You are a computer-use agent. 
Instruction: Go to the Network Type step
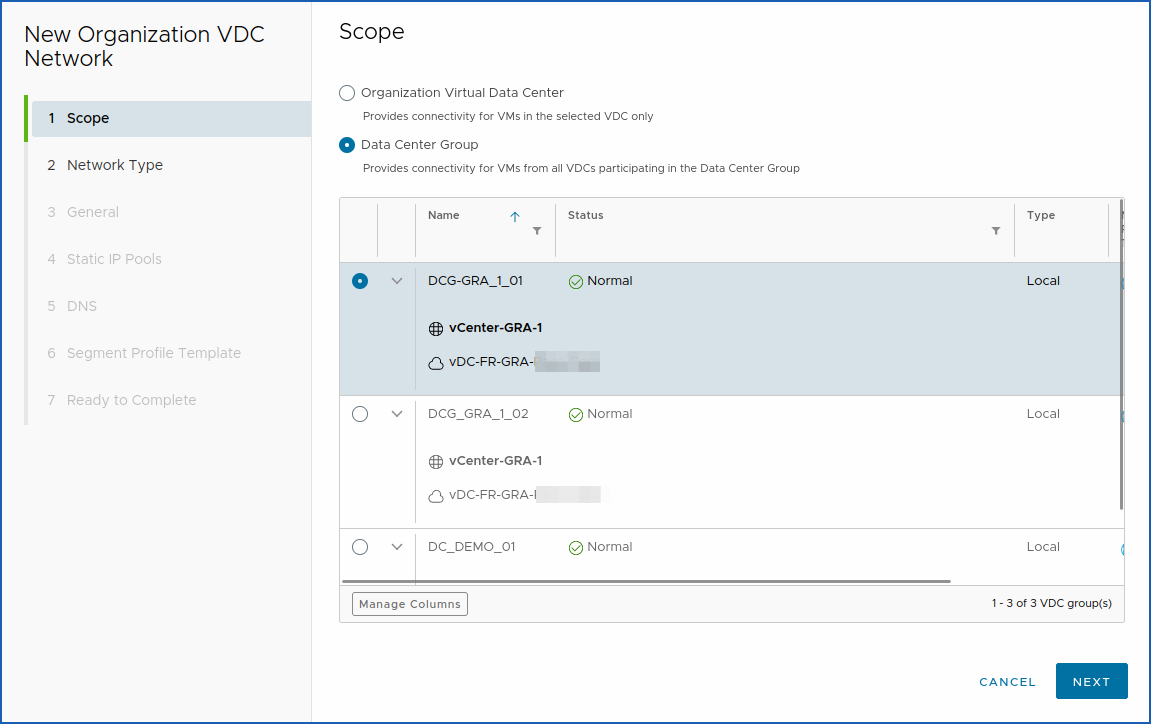pos(115,164)
